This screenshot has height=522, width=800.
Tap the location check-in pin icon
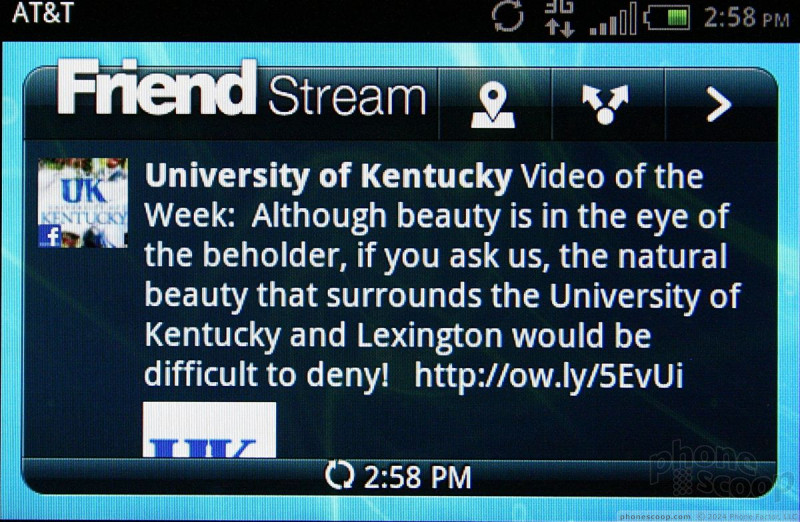[x=493, y=105]
